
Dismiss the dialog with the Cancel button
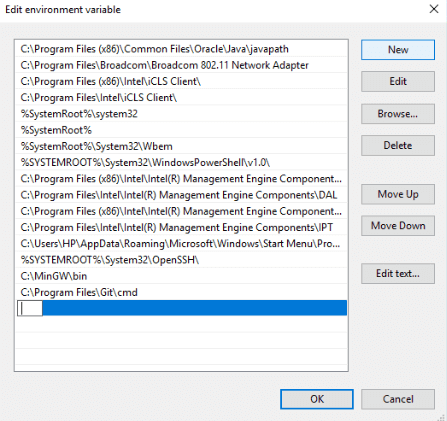pos(398,399)
